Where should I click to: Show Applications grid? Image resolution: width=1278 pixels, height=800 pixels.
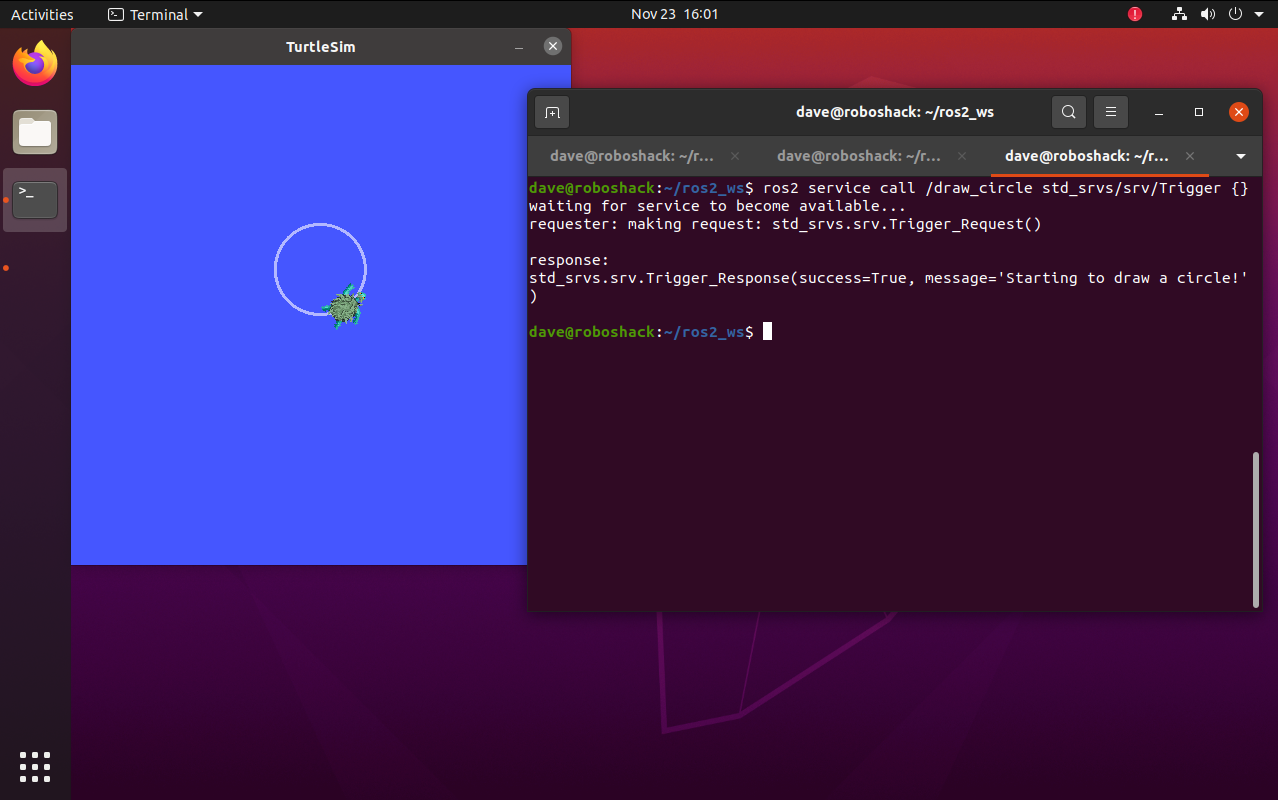[x=35, y=766]
